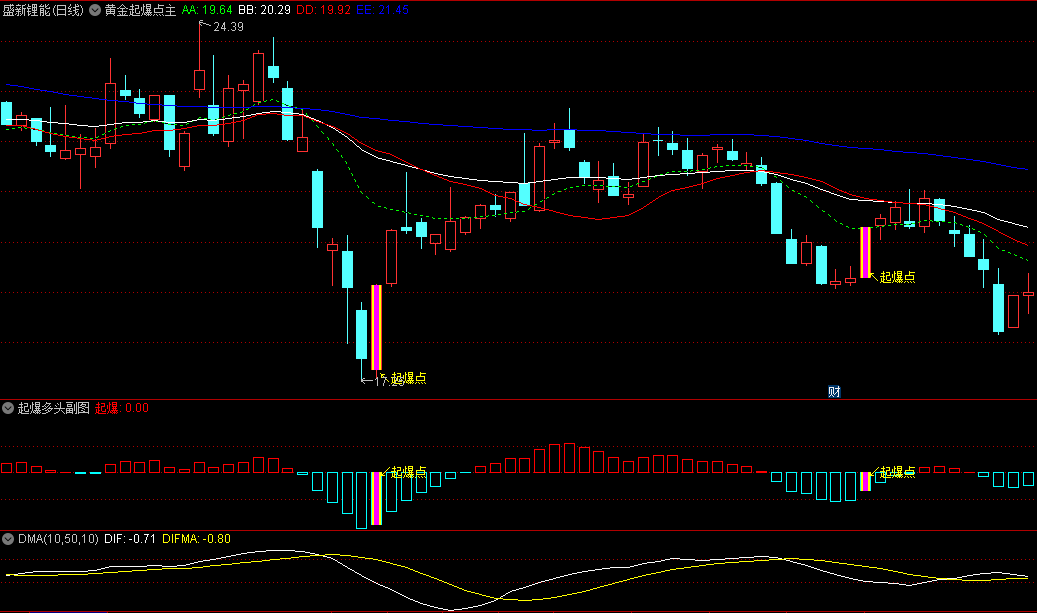Select the 黄金起爆点主 indicator name
This screenshot has height=613, width=1037.
tap(140, 10)
